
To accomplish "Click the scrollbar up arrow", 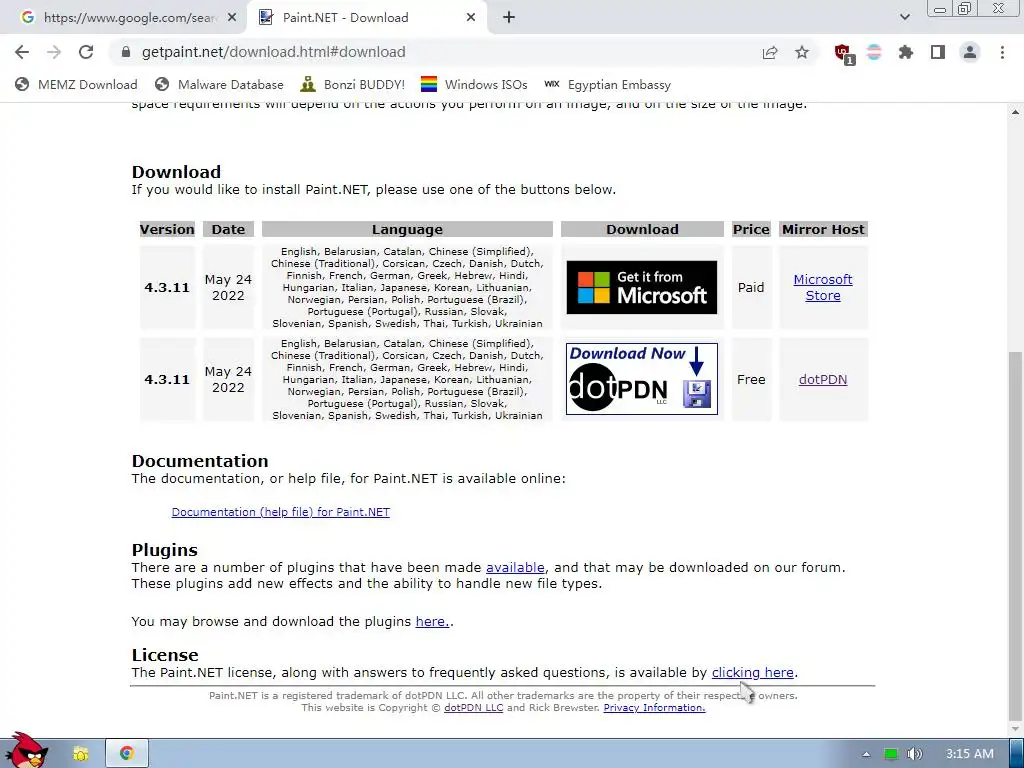I will (1016, 112).
